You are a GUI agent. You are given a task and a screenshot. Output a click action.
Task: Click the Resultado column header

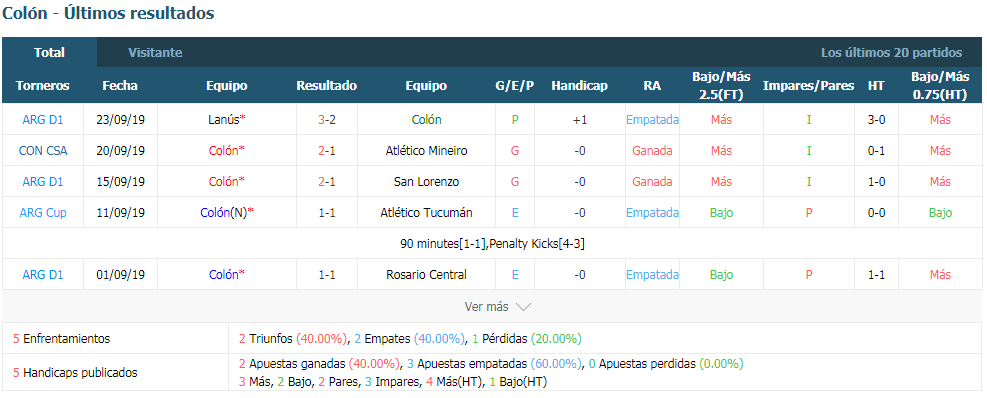coord(327,86)
